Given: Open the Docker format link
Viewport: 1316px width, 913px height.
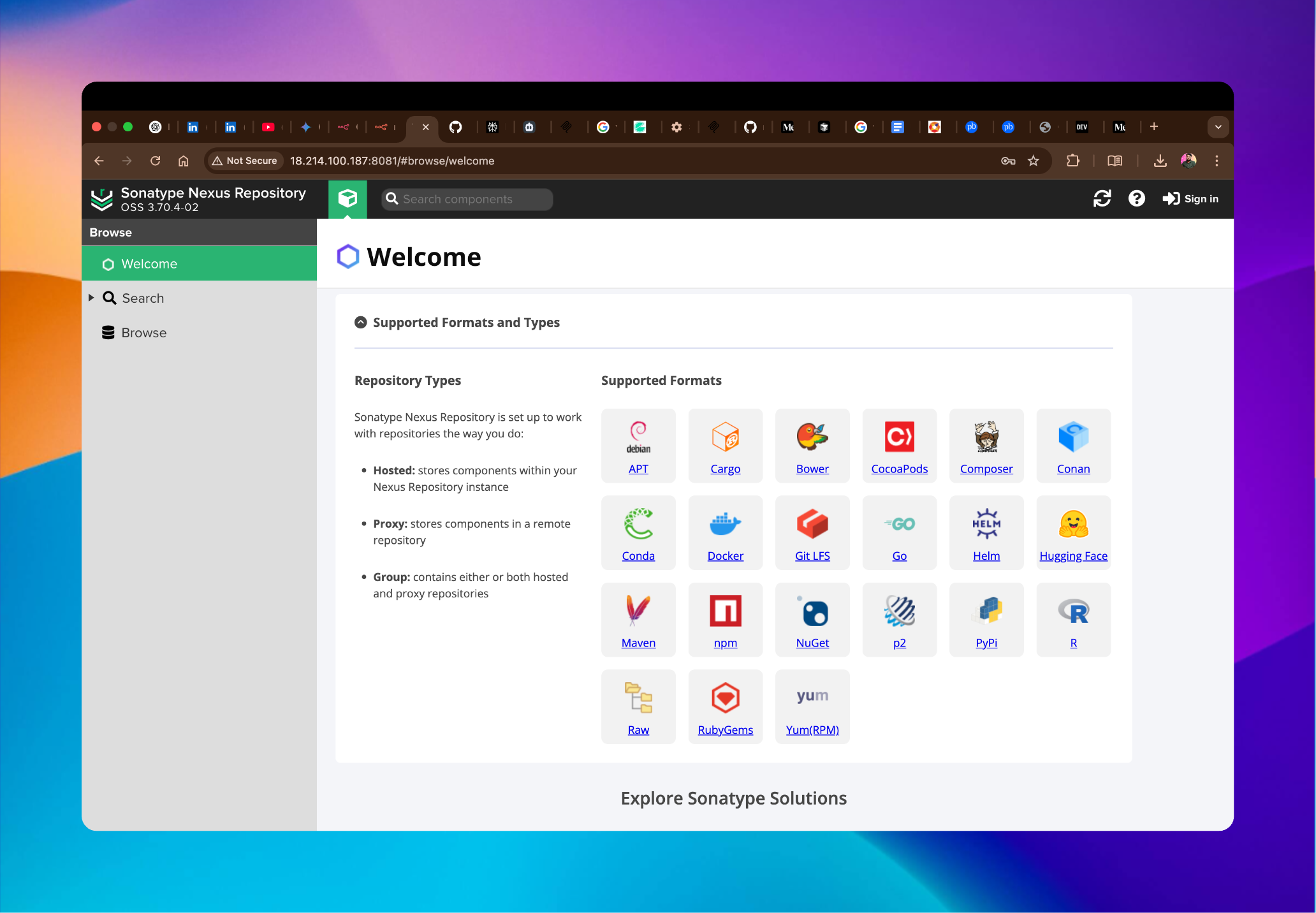Looking at the screenshot, I should [726, 556].
